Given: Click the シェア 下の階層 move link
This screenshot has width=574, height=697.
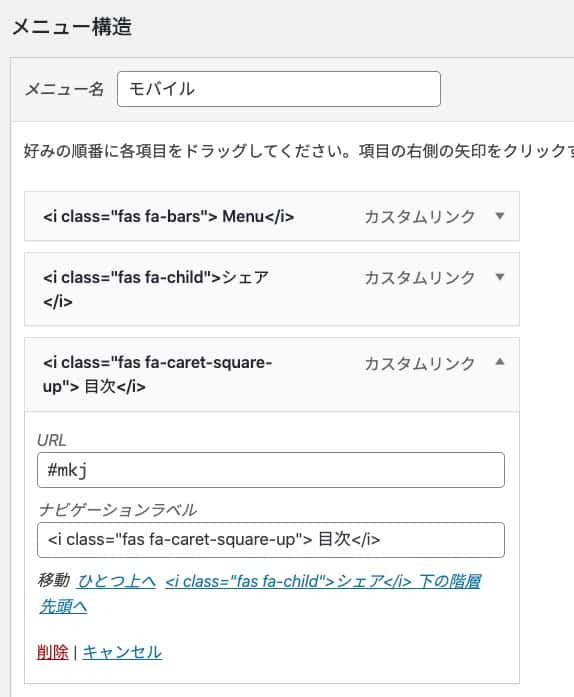Looking at the screenshot, I should tap(323, 581).
